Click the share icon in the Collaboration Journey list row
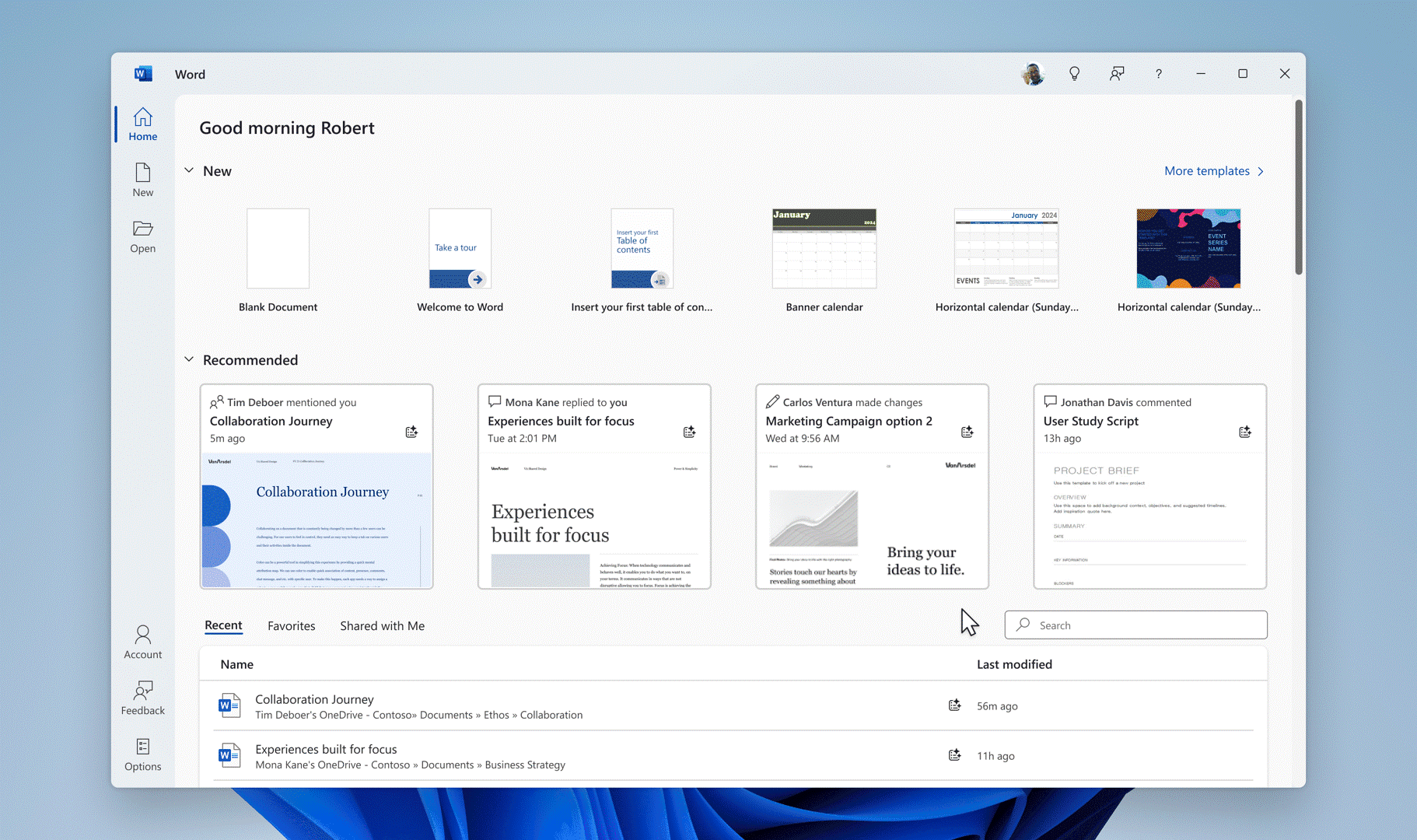The image size is (1417, 840). [x=954, y=705]
